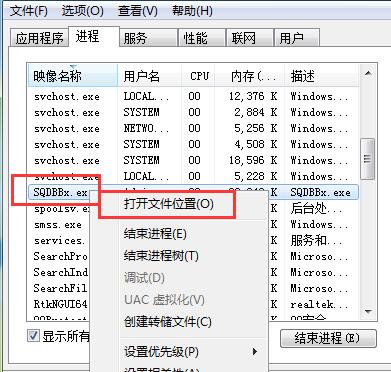Toggle the 显示所有 users' processes checkbox
This screenshot has width=391, height=372.
pyautogui.click(x=33, y=336)
